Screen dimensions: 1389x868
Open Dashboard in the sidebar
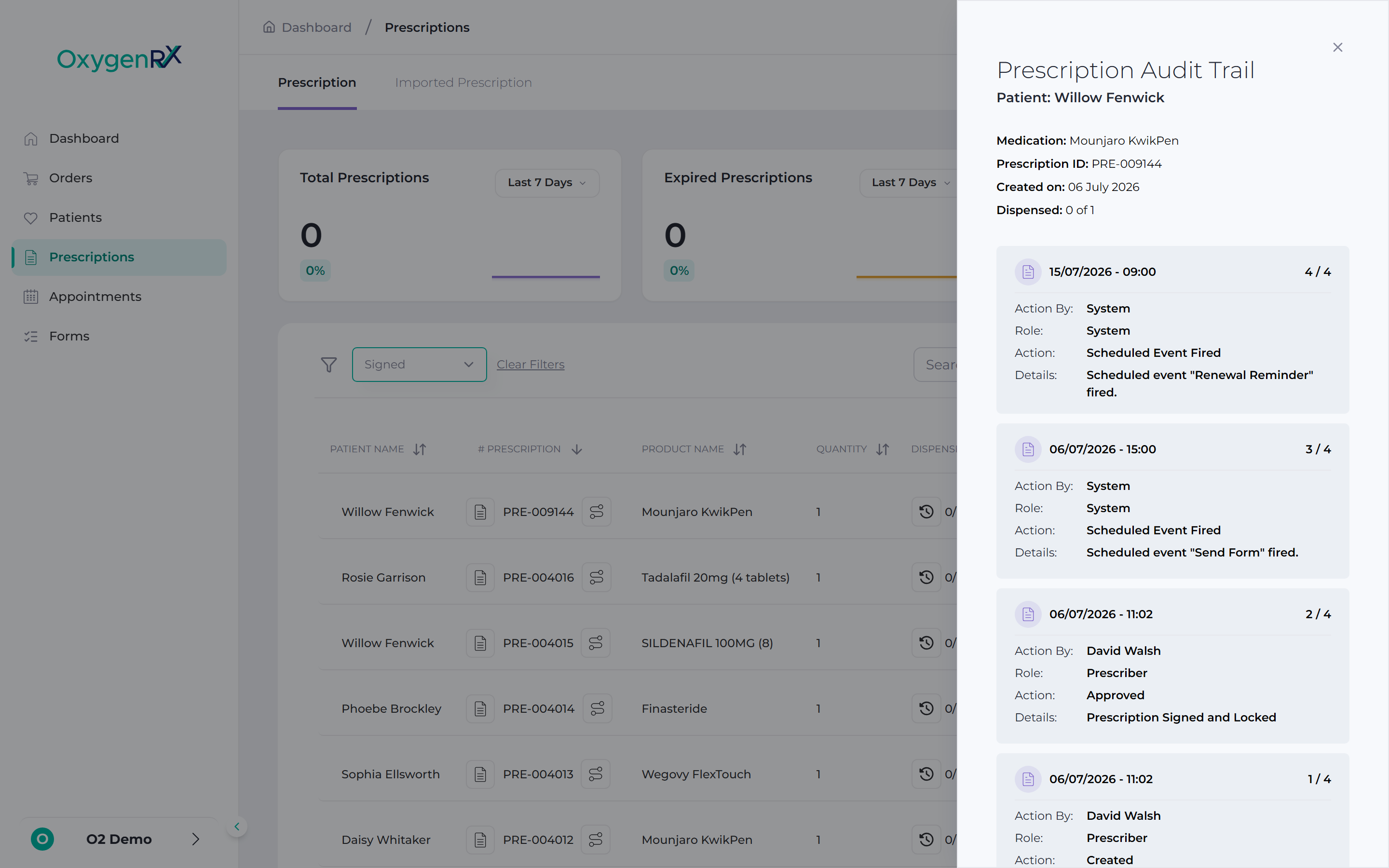[119, 138]
